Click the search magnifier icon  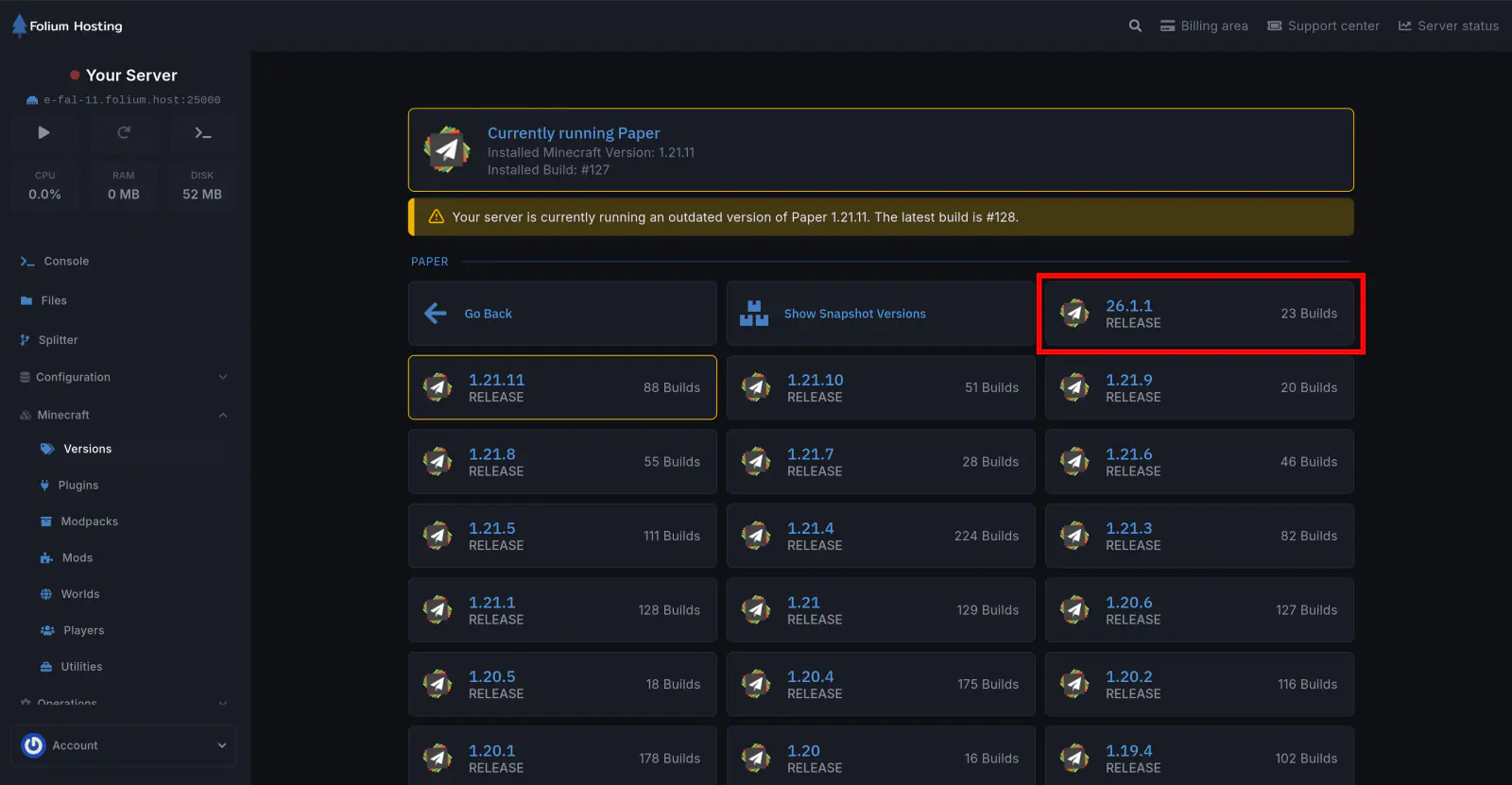pos(1135,26)
